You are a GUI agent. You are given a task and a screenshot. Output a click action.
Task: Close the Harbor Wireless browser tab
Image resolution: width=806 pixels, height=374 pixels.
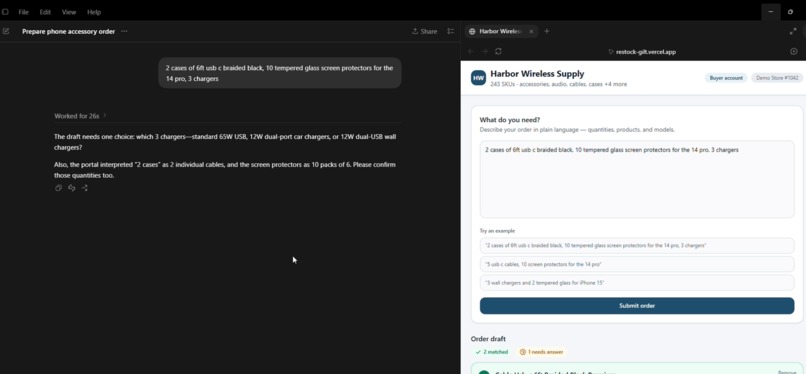(x=531, y=31)
